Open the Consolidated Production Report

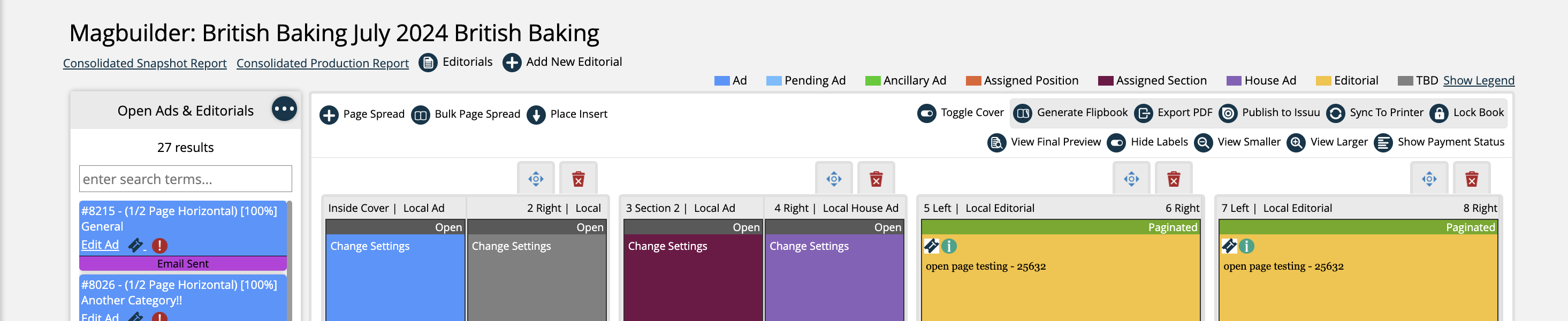[x=323, y=63]
